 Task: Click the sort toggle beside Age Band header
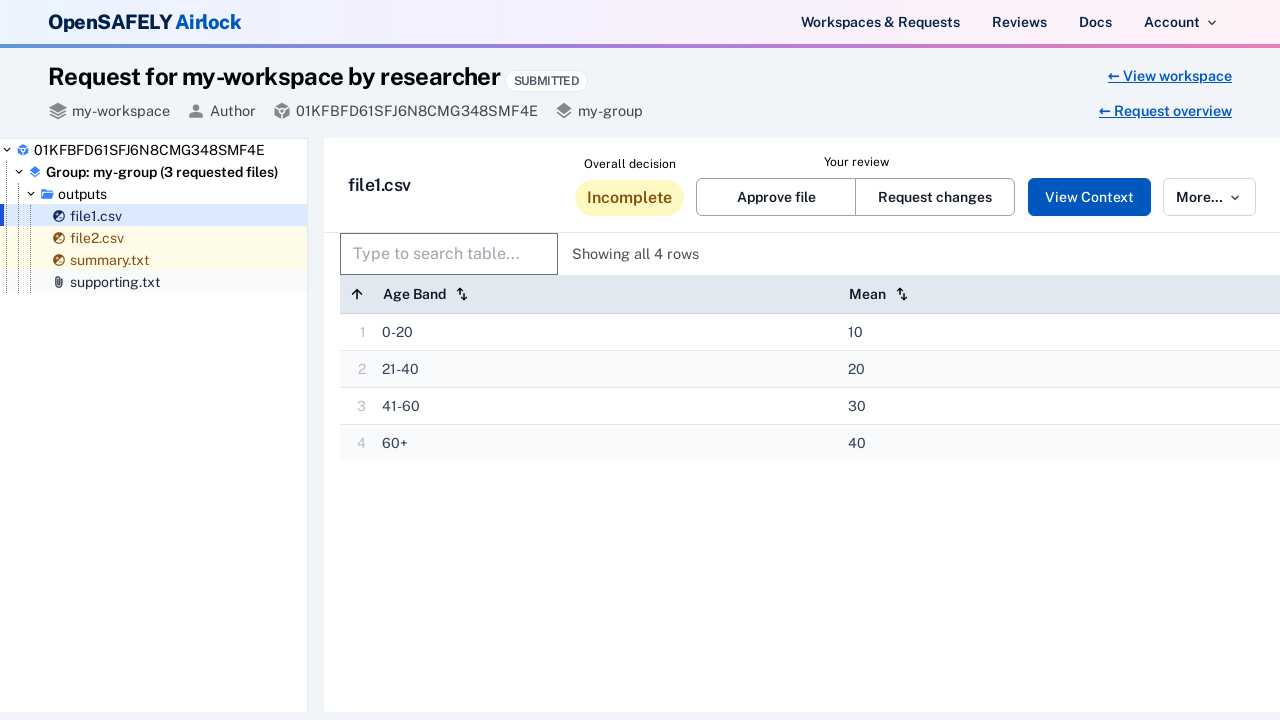click(x=461, y=294)
